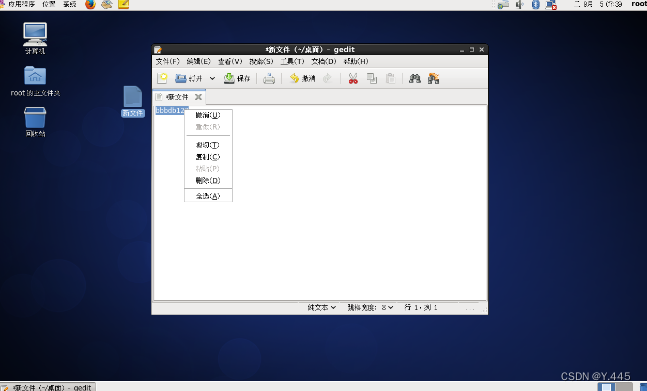Click the highlighted text bbbdb12
This screenshot has width=647, height=391.
[170, 111]
